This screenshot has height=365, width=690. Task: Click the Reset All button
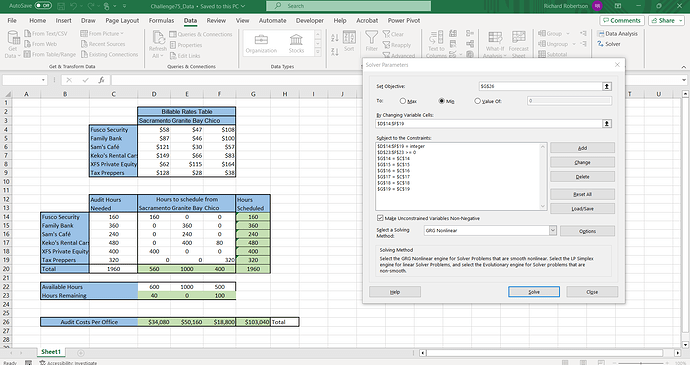[582, 194]
